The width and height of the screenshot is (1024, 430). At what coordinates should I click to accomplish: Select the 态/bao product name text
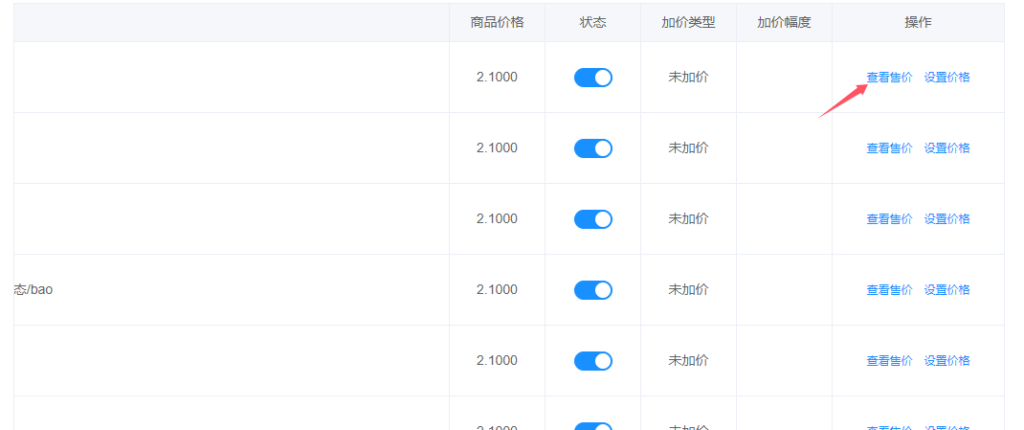point(33,289)
